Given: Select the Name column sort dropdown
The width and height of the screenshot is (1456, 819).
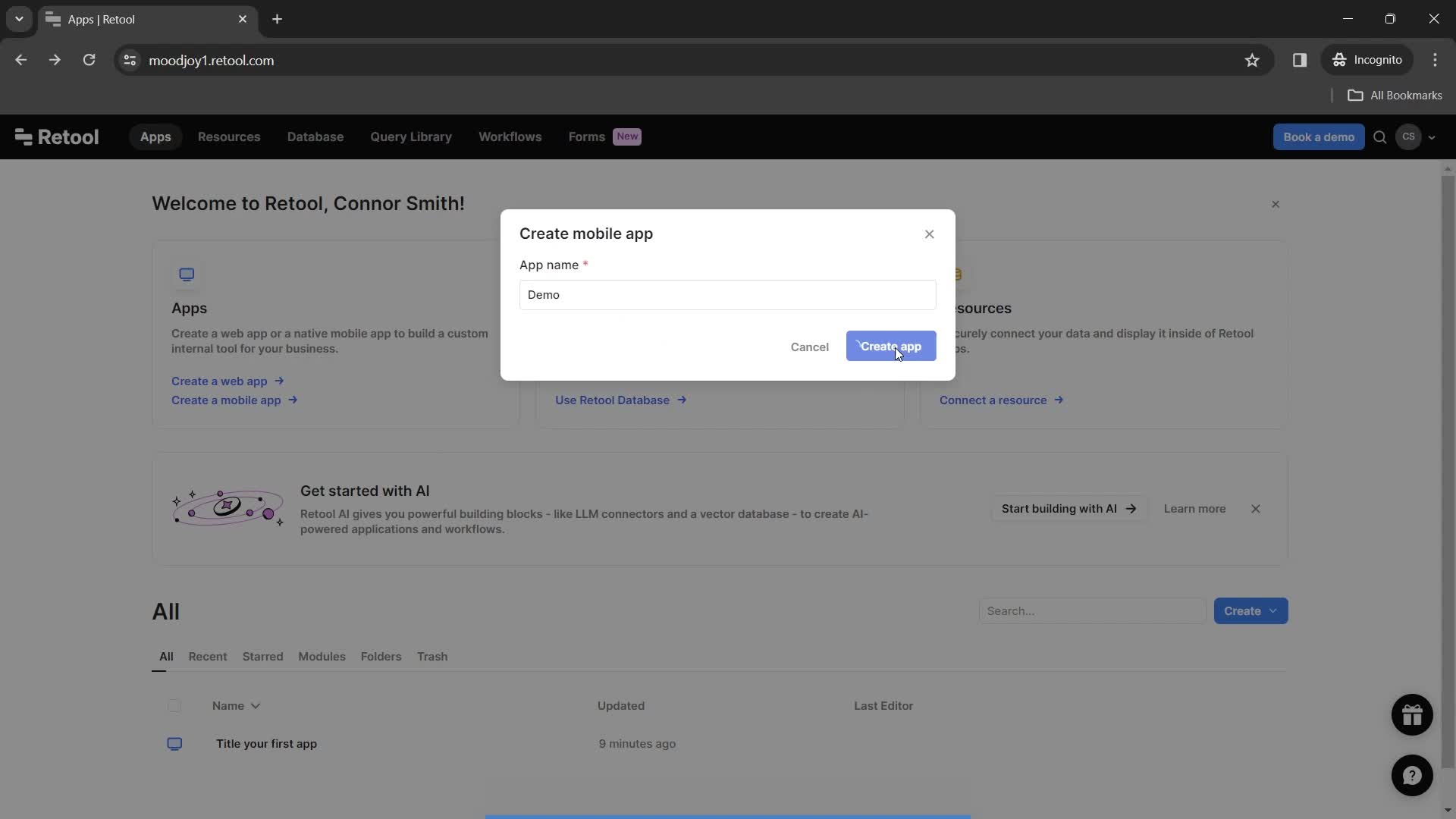Looking at the screenshot, I should [255, 706].
